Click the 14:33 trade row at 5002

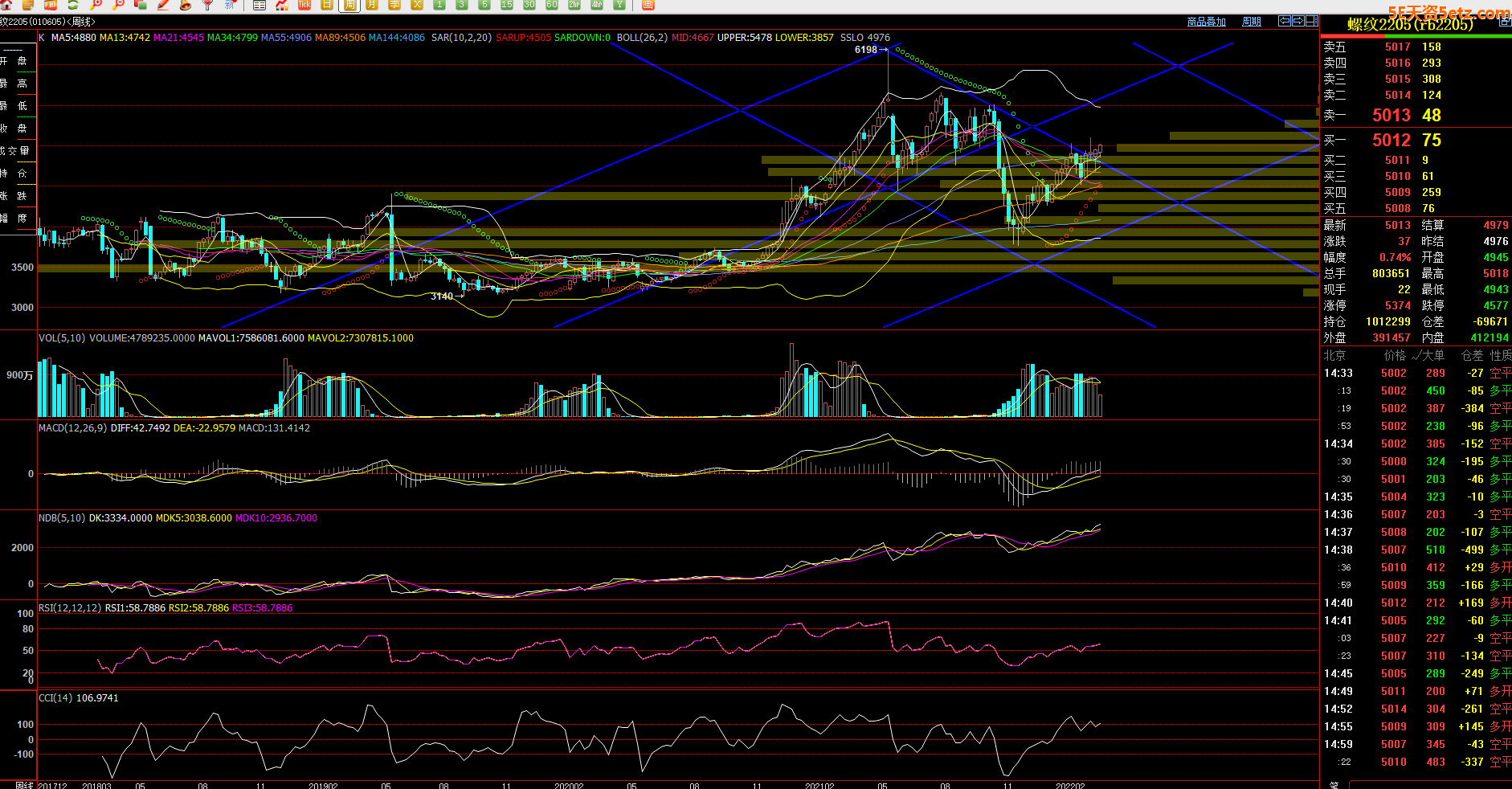pos(1417,373)
